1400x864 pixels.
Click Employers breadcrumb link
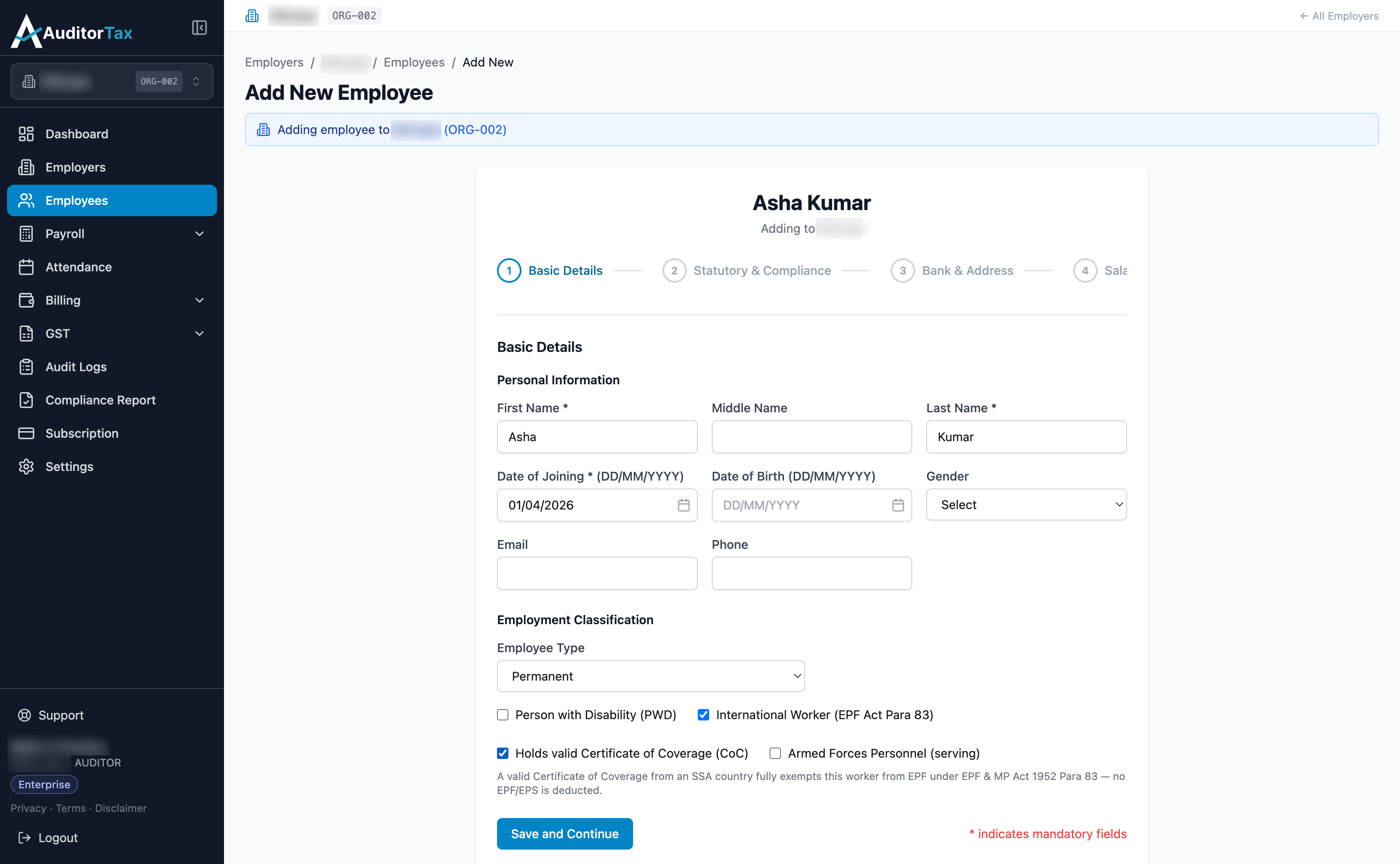274,62
